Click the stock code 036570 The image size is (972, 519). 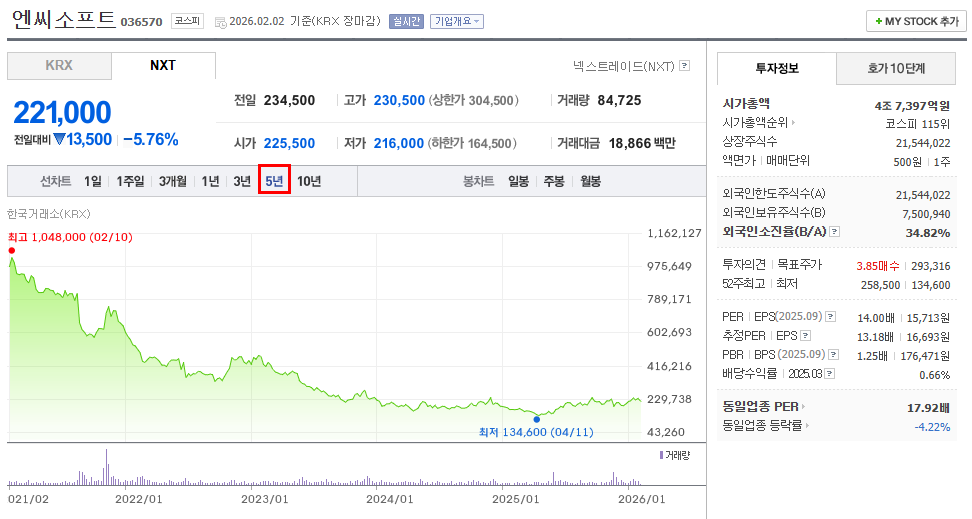(x=141, y=22)
